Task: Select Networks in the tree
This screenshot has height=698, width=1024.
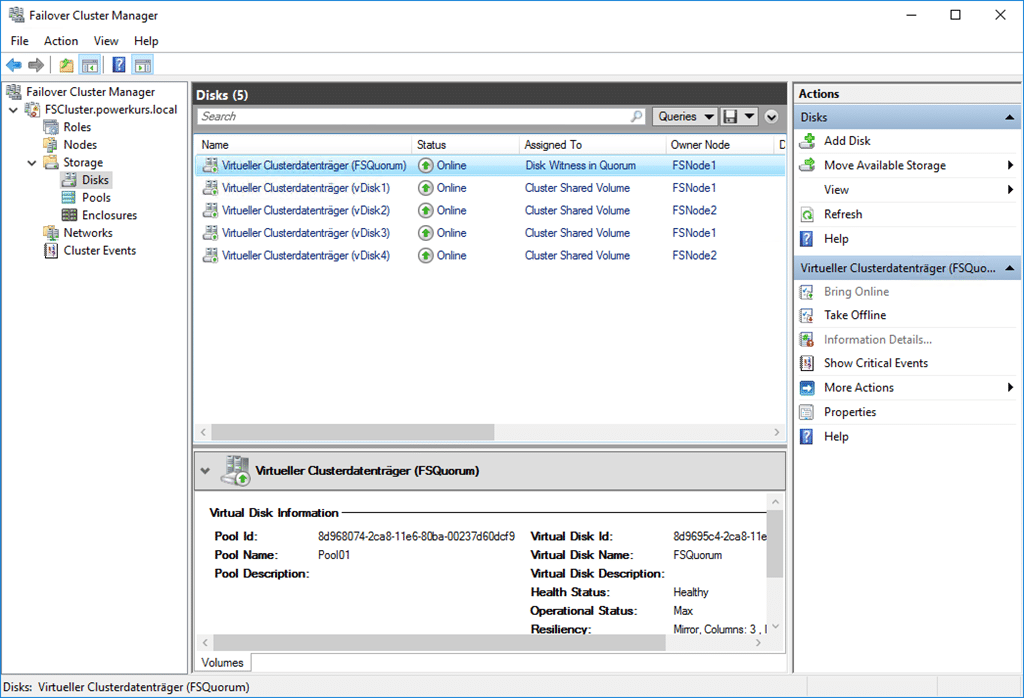Action: (88, 233)
